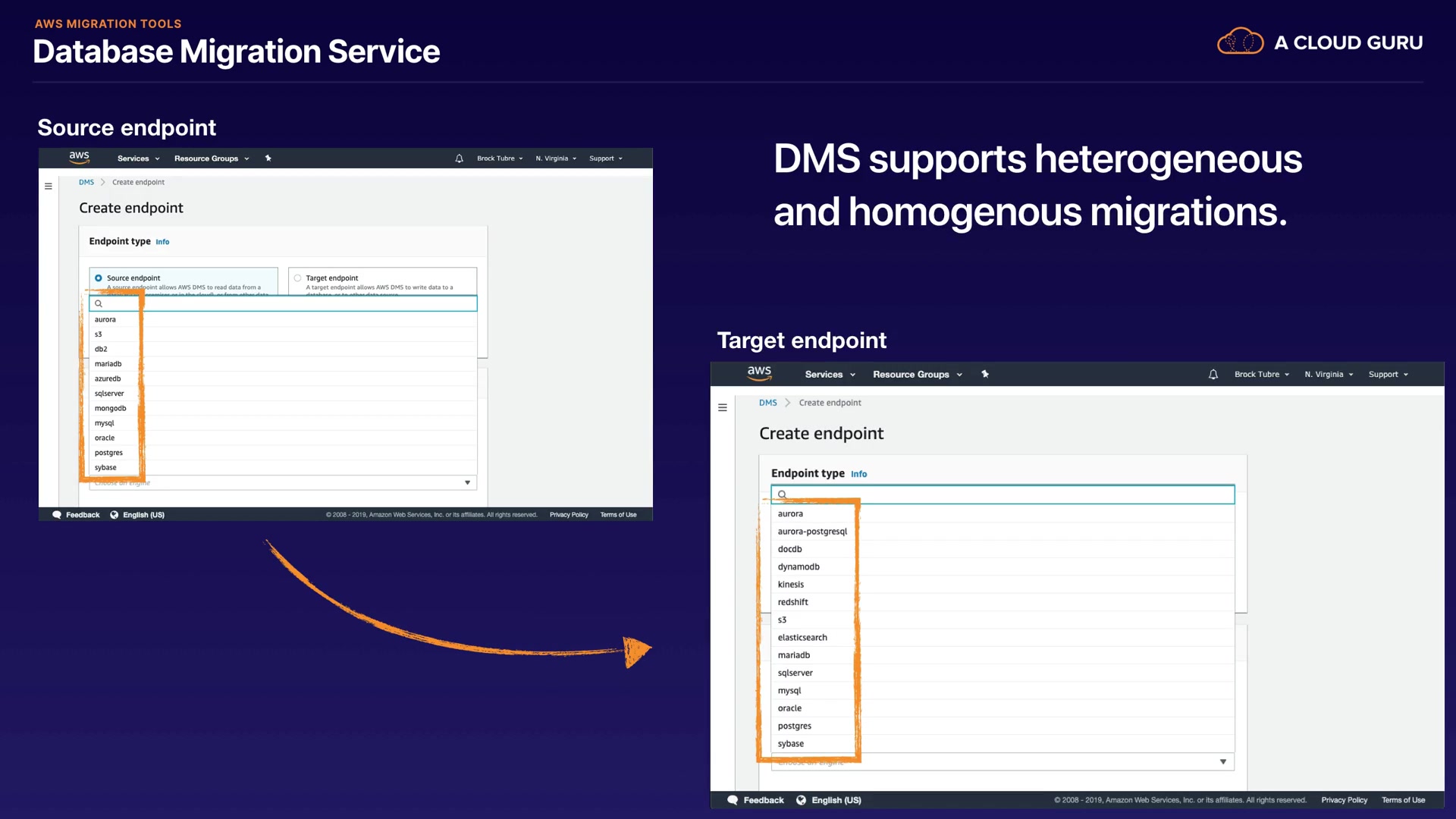Pick azuredb in the source engine list
This screenshot has height=819, width=1456.
(x=108, y=379)
